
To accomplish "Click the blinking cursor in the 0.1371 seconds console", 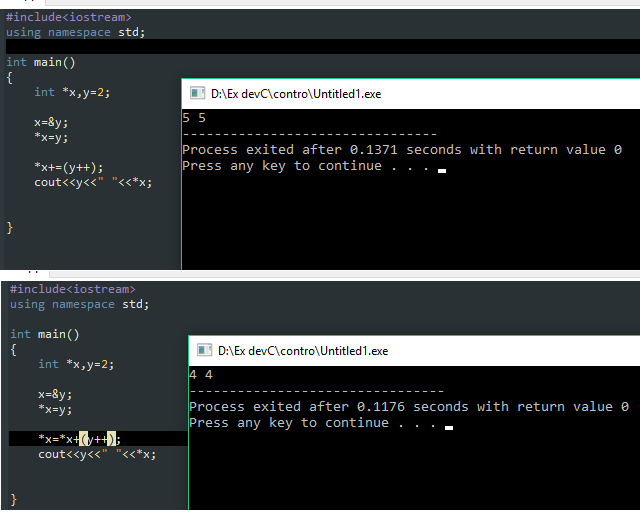I will point(442,170).
